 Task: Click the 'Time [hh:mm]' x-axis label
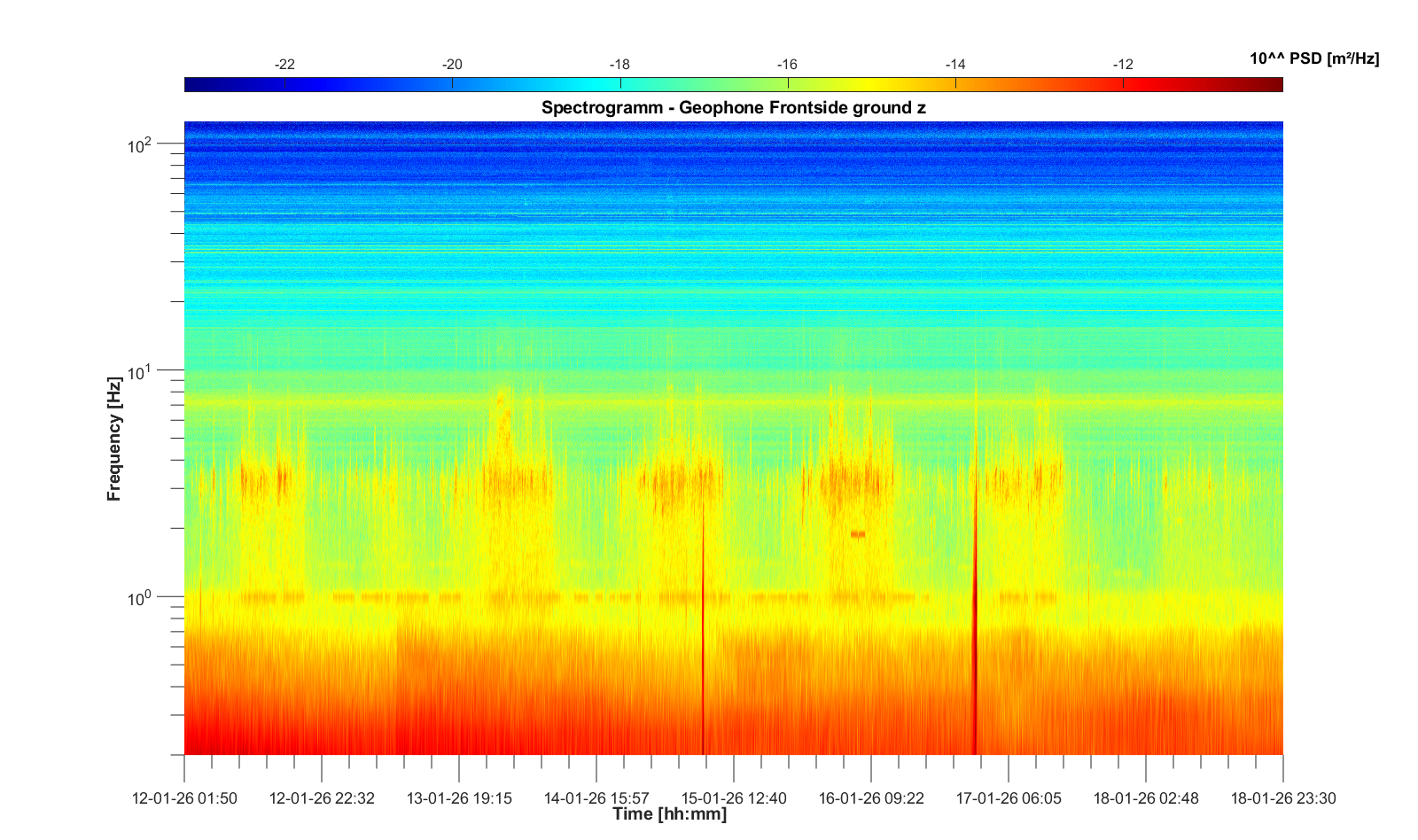coord(669,813)
